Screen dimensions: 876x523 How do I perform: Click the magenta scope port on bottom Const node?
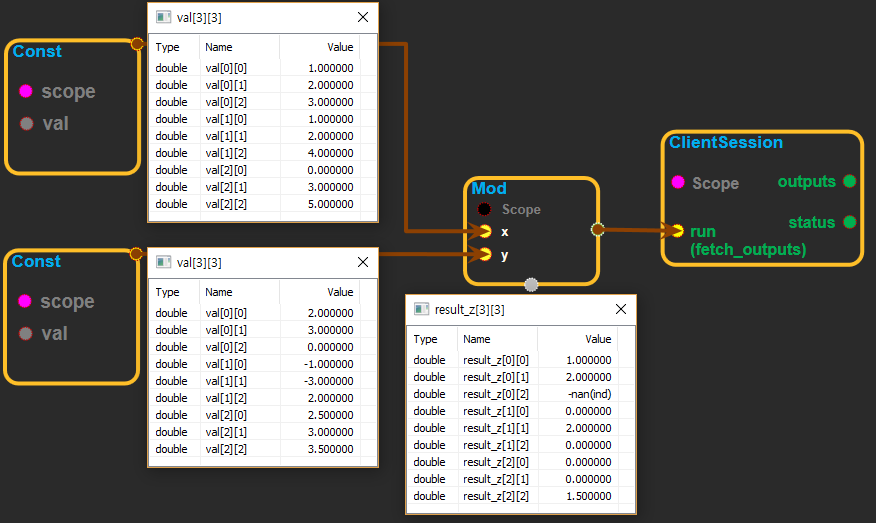(26, 302)
